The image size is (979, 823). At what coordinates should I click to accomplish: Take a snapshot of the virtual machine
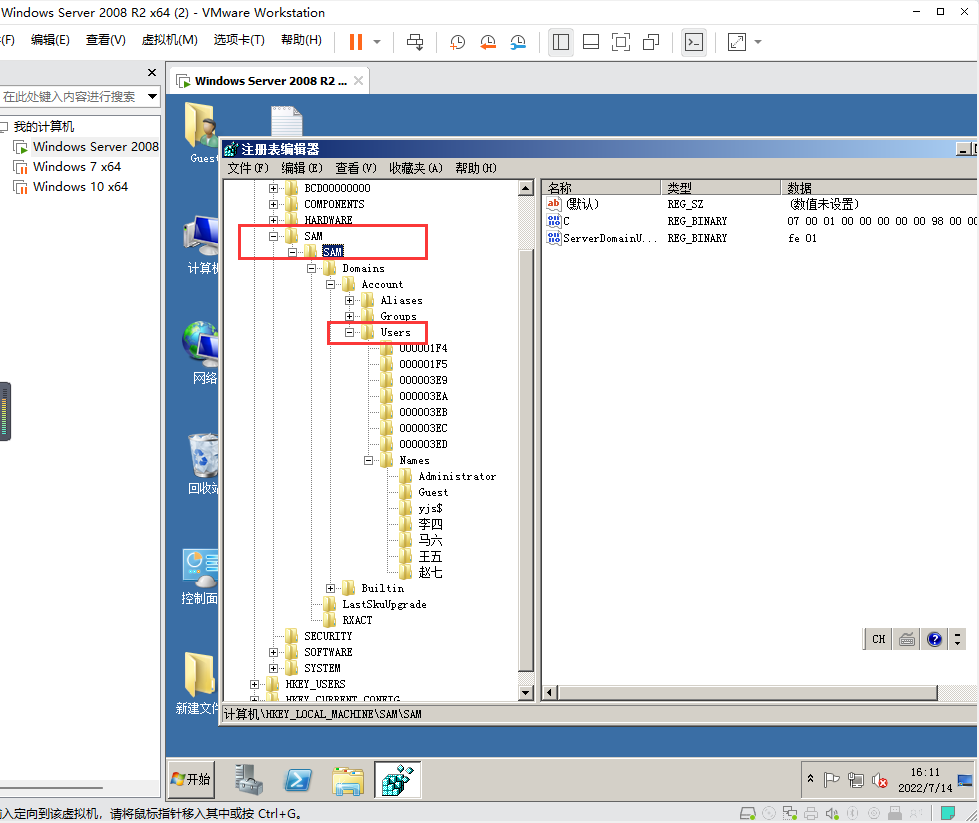[x=458, y=42]
